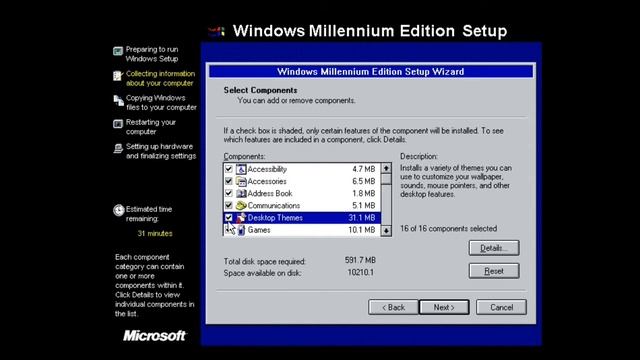640x360 pixels.
Task: Toggle the Games checkbox
Action: point(229,229)
